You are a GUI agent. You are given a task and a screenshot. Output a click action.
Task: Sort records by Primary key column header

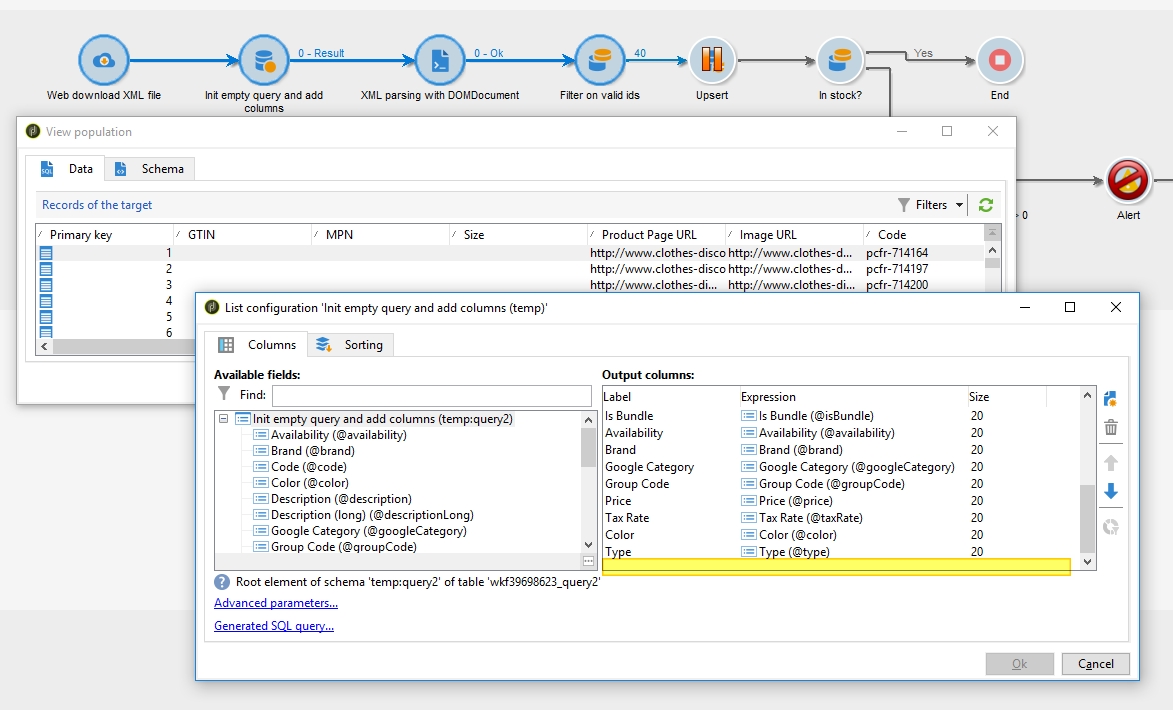coord(81,235)
